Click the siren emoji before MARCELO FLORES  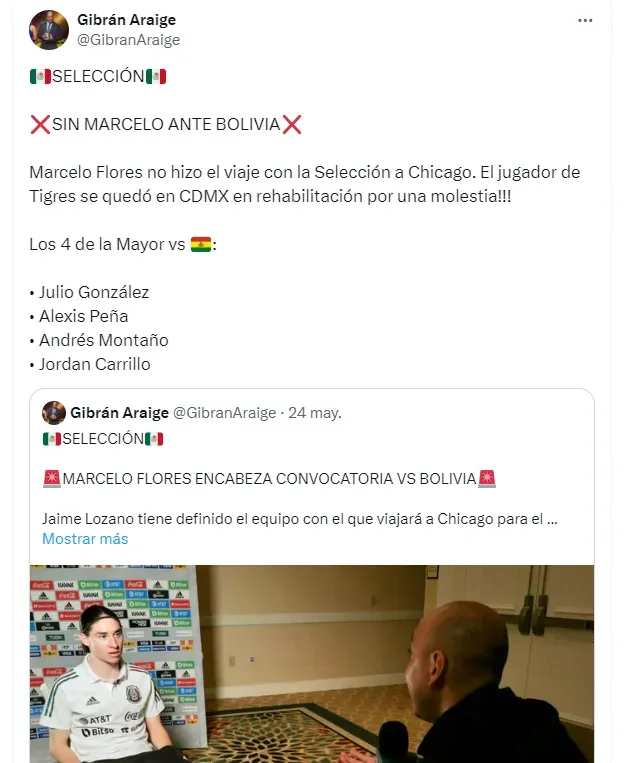tap(52, 479)
